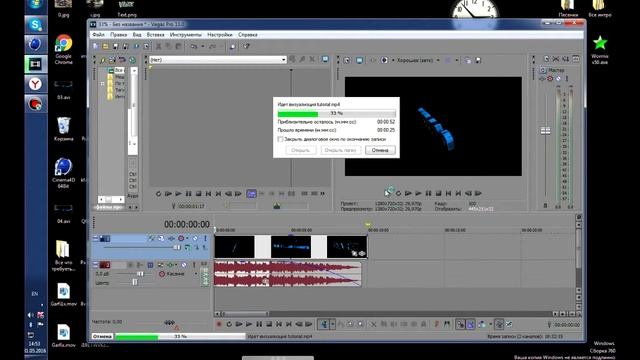Click the Play button under video preview

418,193
